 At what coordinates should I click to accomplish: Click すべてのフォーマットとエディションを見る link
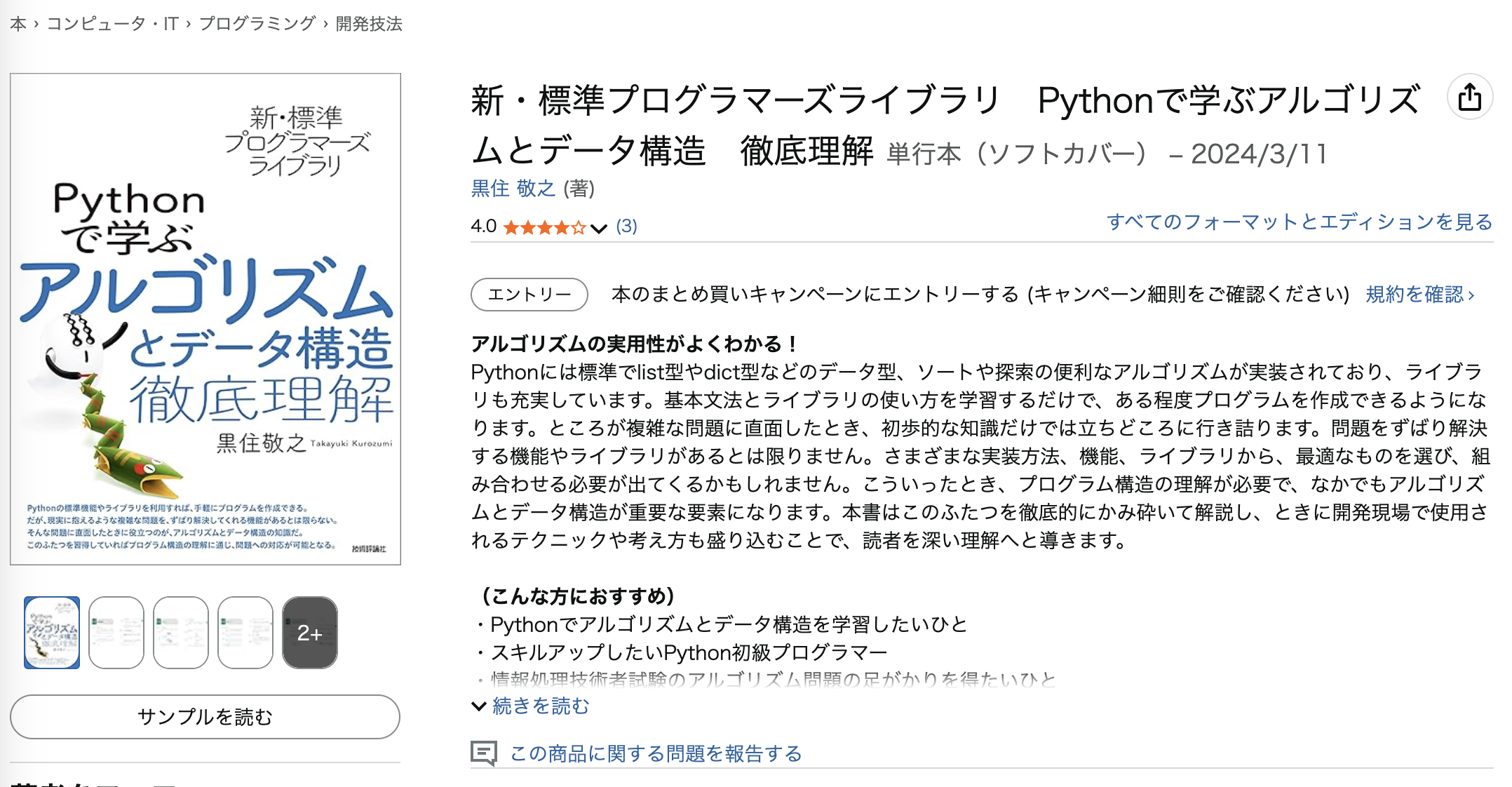(1299, 222)
